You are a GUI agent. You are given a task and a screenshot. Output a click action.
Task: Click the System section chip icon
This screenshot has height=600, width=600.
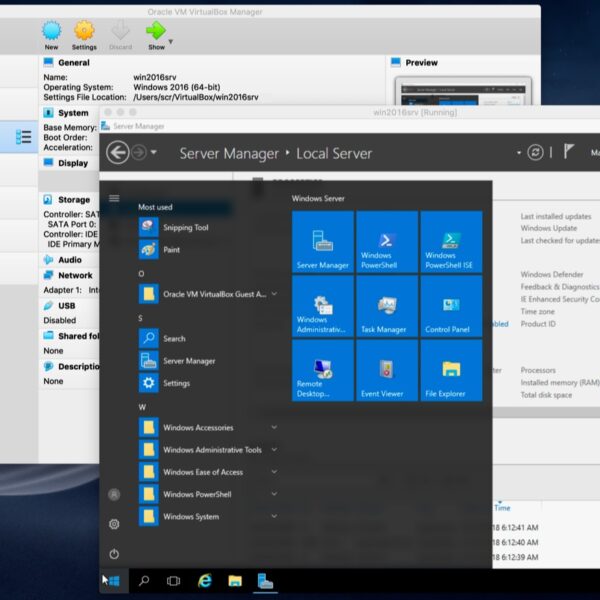(x=48, y=112)
